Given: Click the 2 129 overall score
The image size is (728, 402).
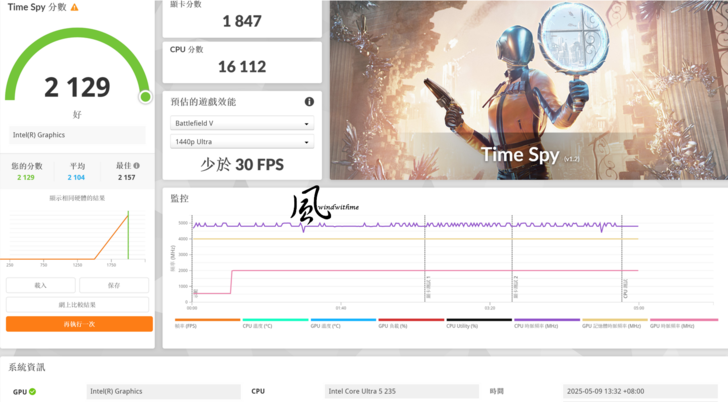Looking at the screenshot, I should coord(77,87).
